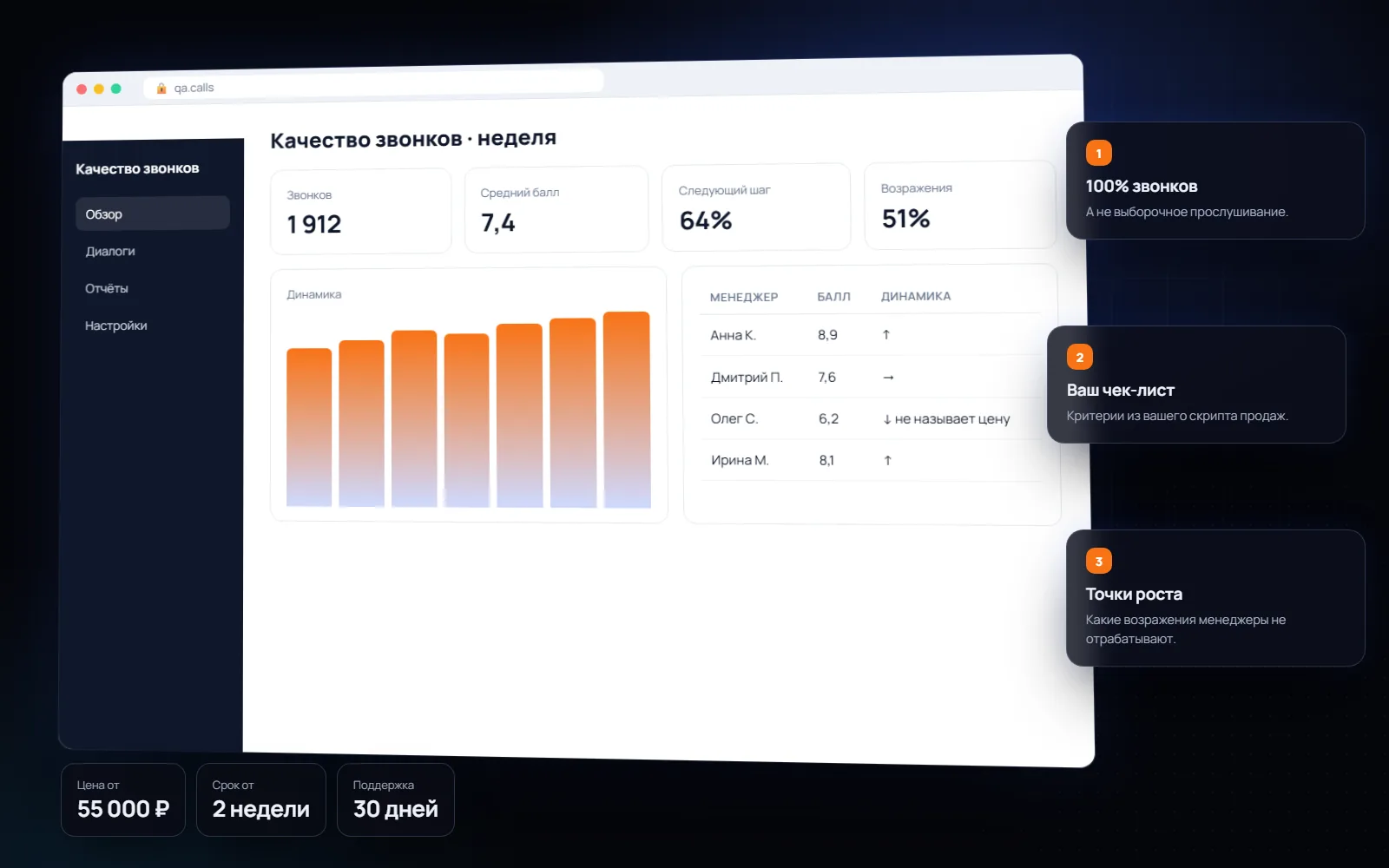This screenshot has height=868, width=1389.
Task: Click the qa.calls address field
Action: coord(373,85)
